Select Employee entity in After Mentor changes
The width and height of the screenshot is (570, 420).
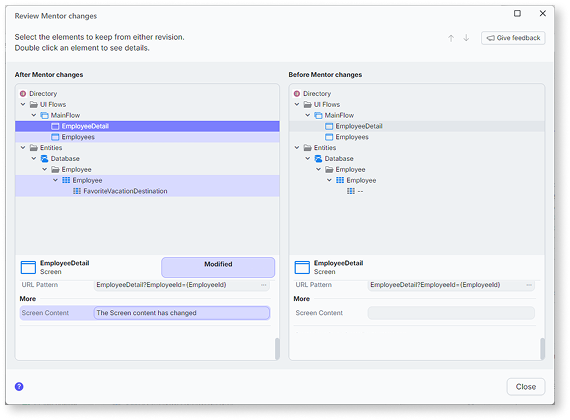pos(147,180)
